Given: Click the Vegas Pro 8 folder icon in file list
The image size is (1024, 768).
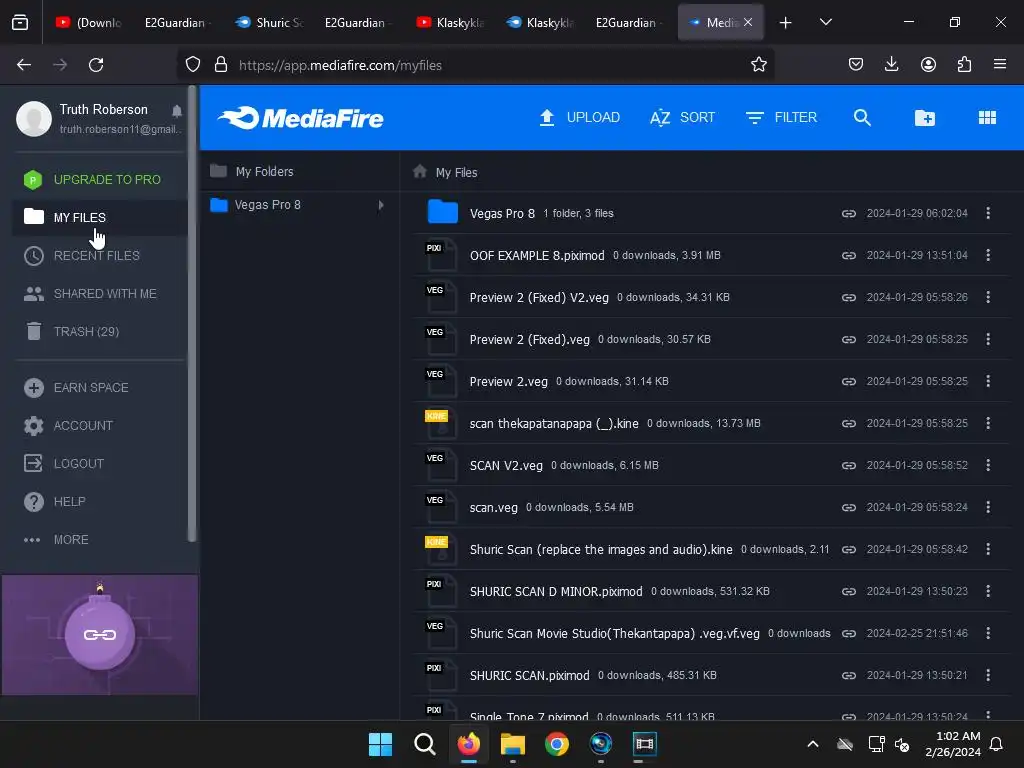Looking at the screenshot, I should click(442, 212).
